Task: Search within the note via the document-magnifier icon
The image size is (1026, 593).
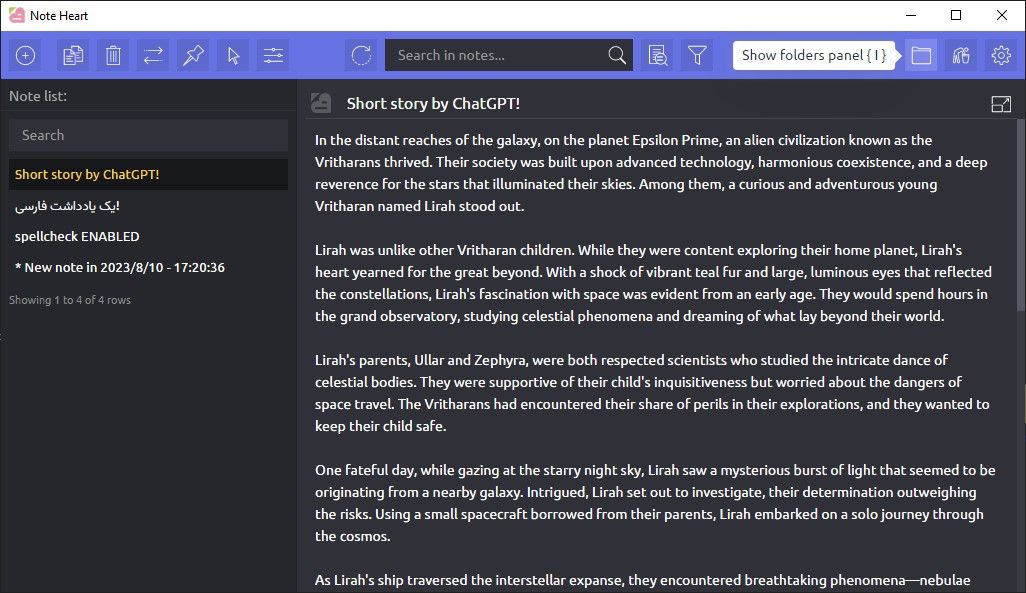Action: [657, 55]
